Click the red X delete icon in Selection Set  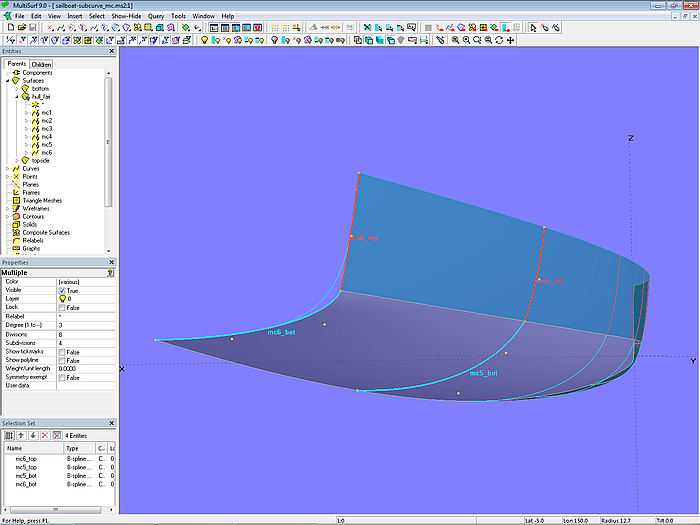click(x=43, y=435)
